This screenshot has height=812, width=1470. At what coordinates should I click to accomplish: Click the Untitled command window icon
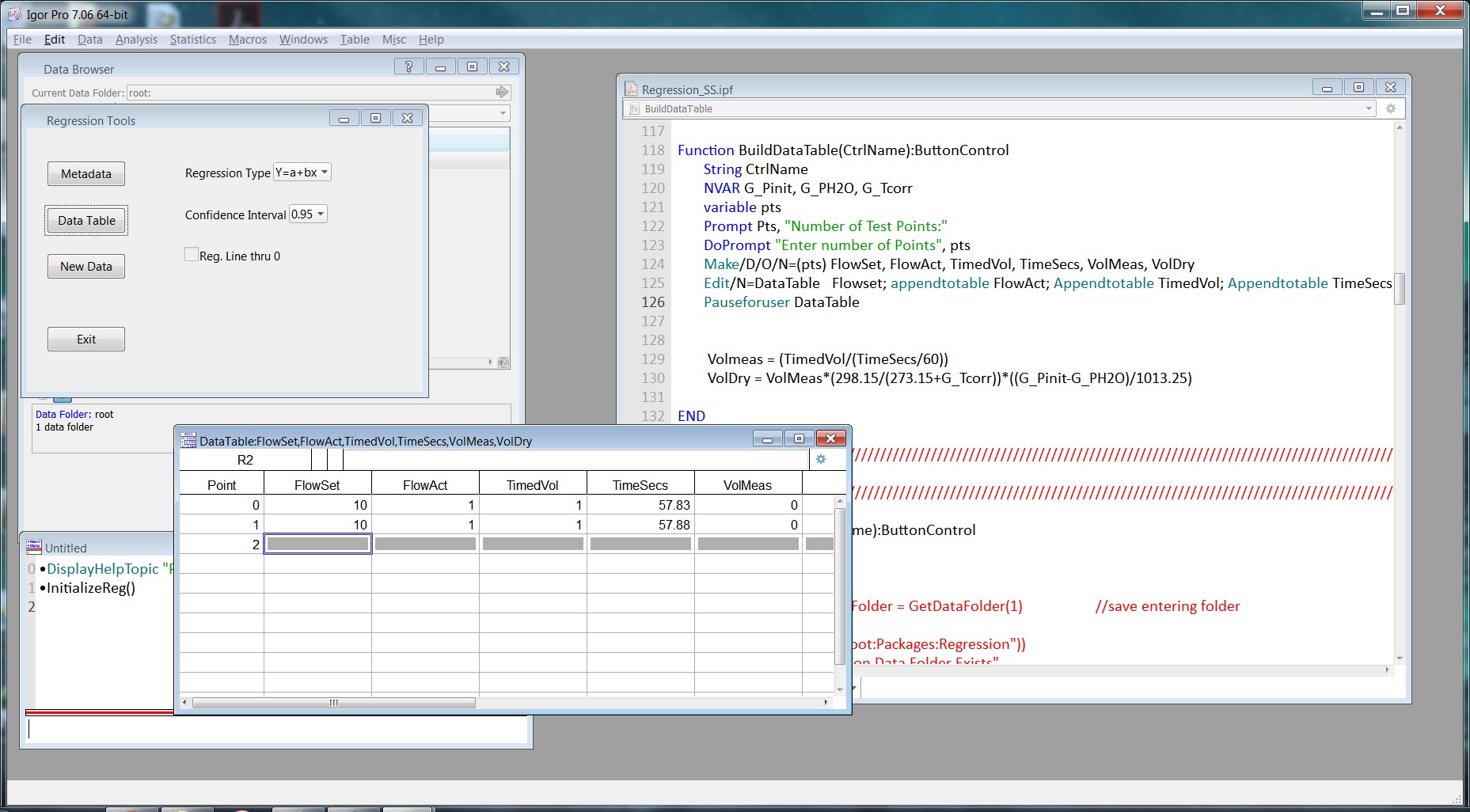[34, 547]
